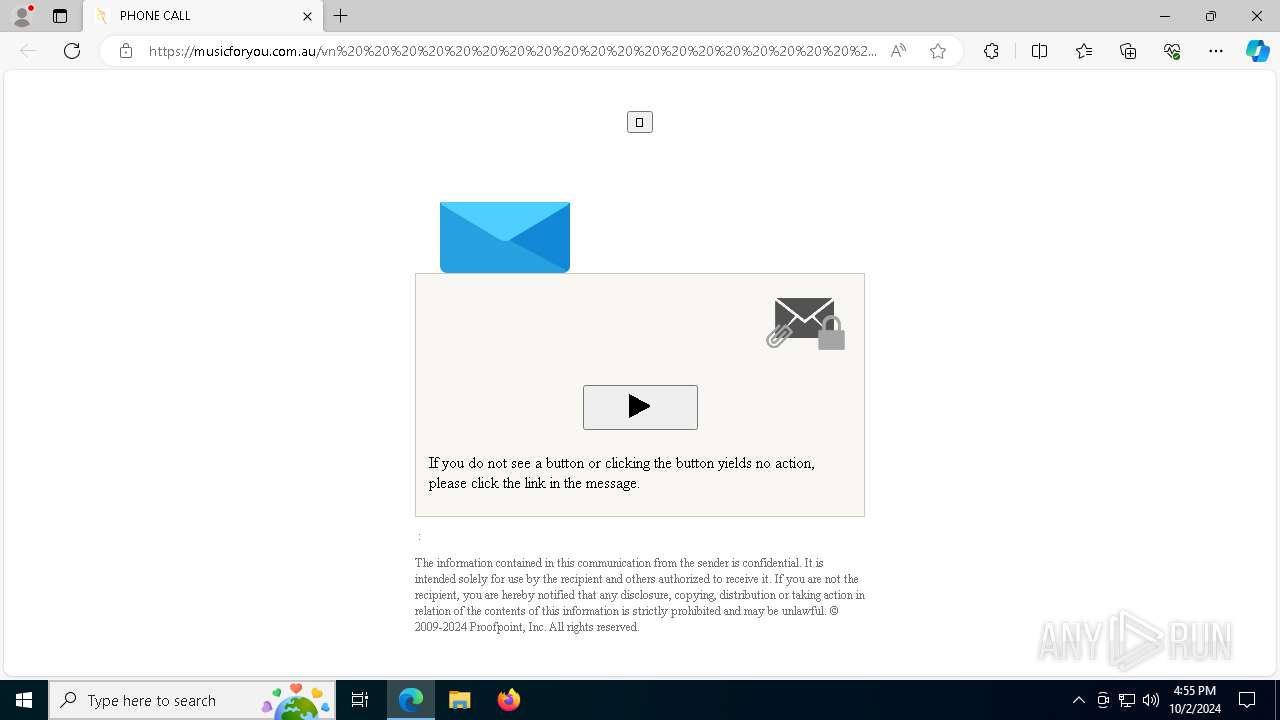1280x720 pixels.
Task: Click the play arrow button in the message
Action: [640, 407]
